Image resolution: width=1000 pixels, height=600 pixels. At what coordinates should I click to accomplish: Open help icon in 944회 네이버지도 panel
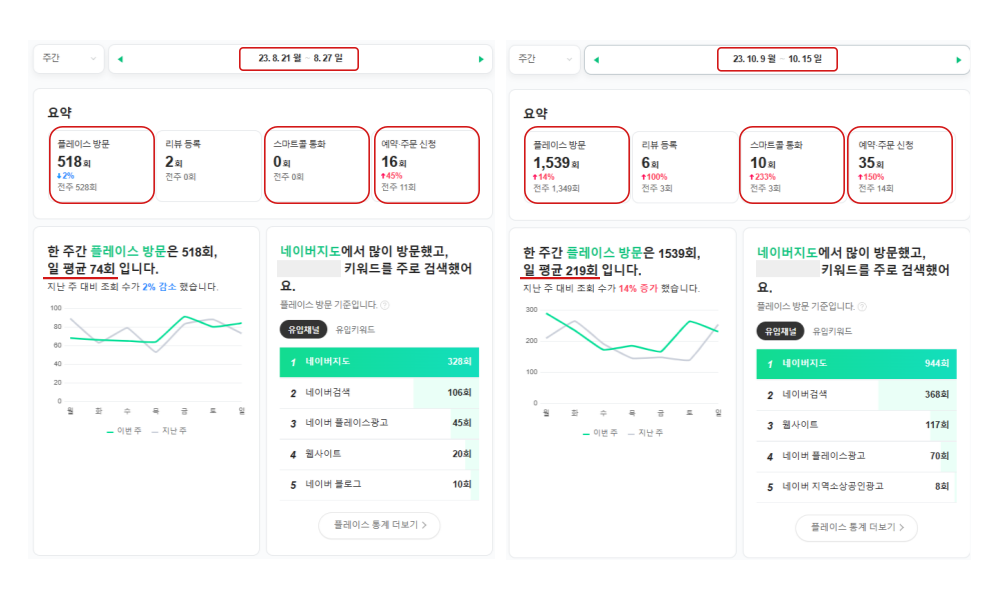(x=861, y=306)
